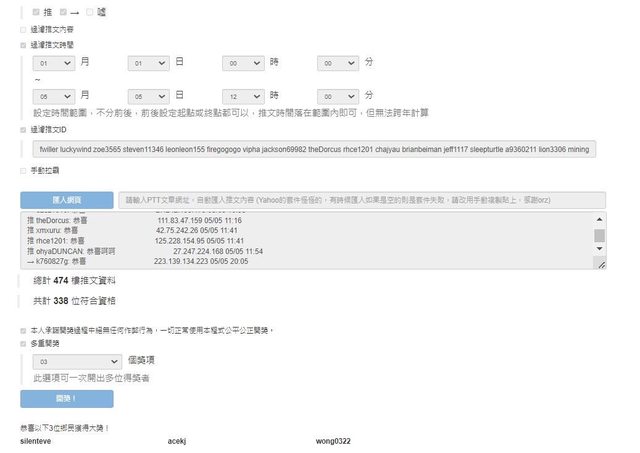This screenshot has width=640, height=453.
Task: Toggle the 過濾推文ID checkbox
Action: [25, 130]
